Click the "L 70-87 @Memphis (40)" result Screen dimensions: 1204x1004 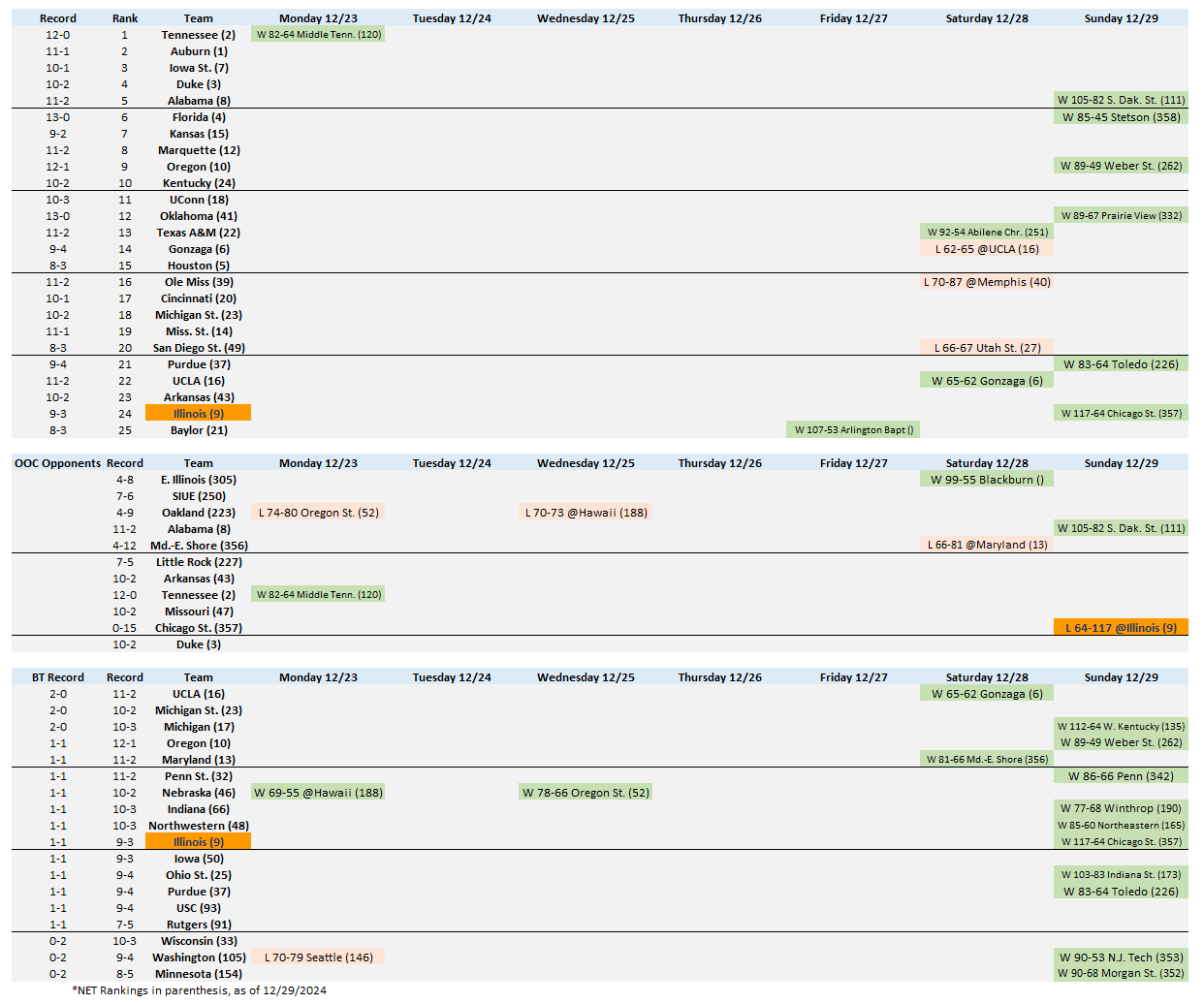click(987, 282)
